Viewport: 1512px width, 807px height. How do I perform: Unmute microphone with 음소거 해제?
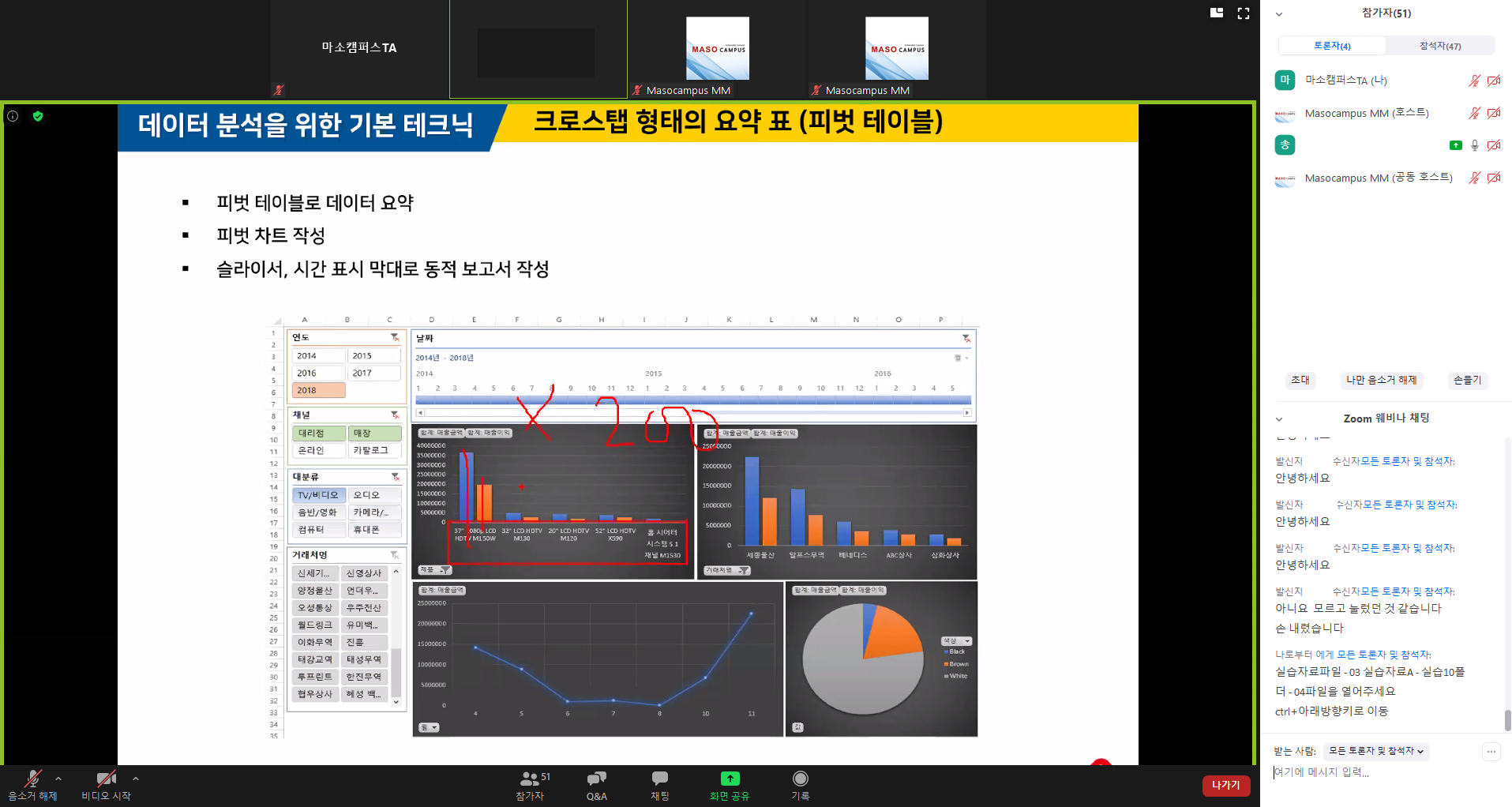[x=32, y=780]
